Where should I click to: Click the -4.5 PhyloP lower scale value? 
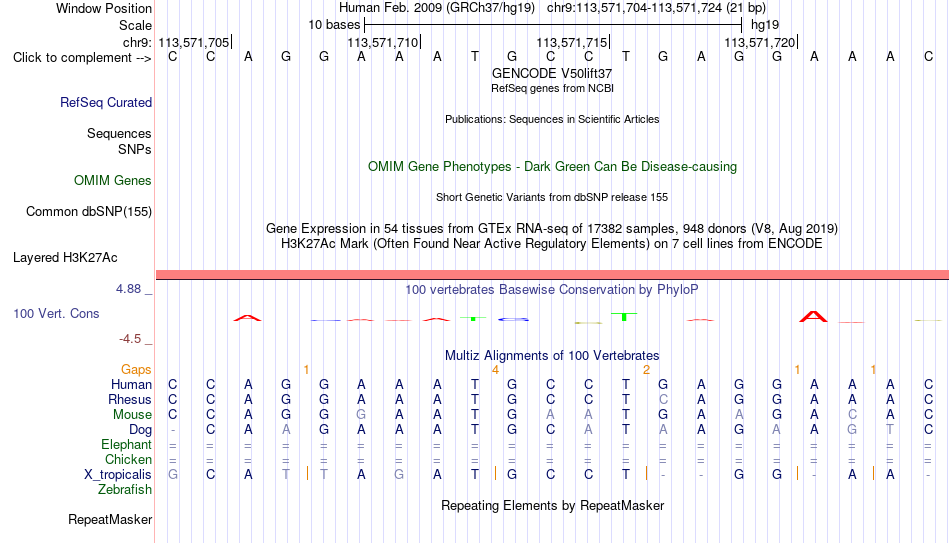pyautogui.click(x=130, y=339)
